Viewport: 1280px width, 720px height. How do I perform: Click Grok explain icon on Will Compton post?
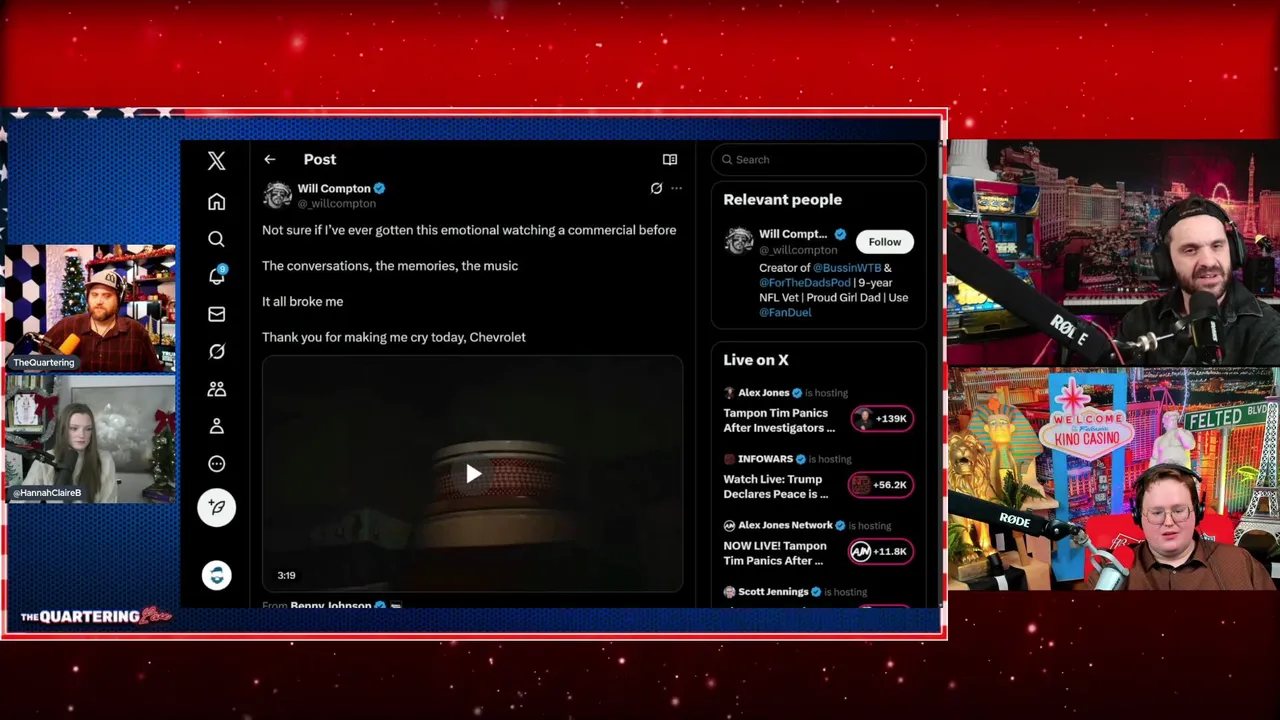pos(656,188)
